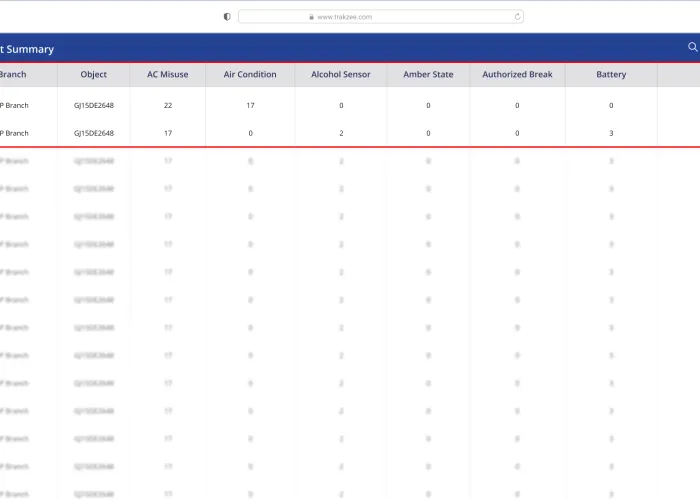This screenshot has height=500, width=700.
Task: Open object GJ15DE2648 in the second row
Action: pyautogui.click(x=94, y=133)
